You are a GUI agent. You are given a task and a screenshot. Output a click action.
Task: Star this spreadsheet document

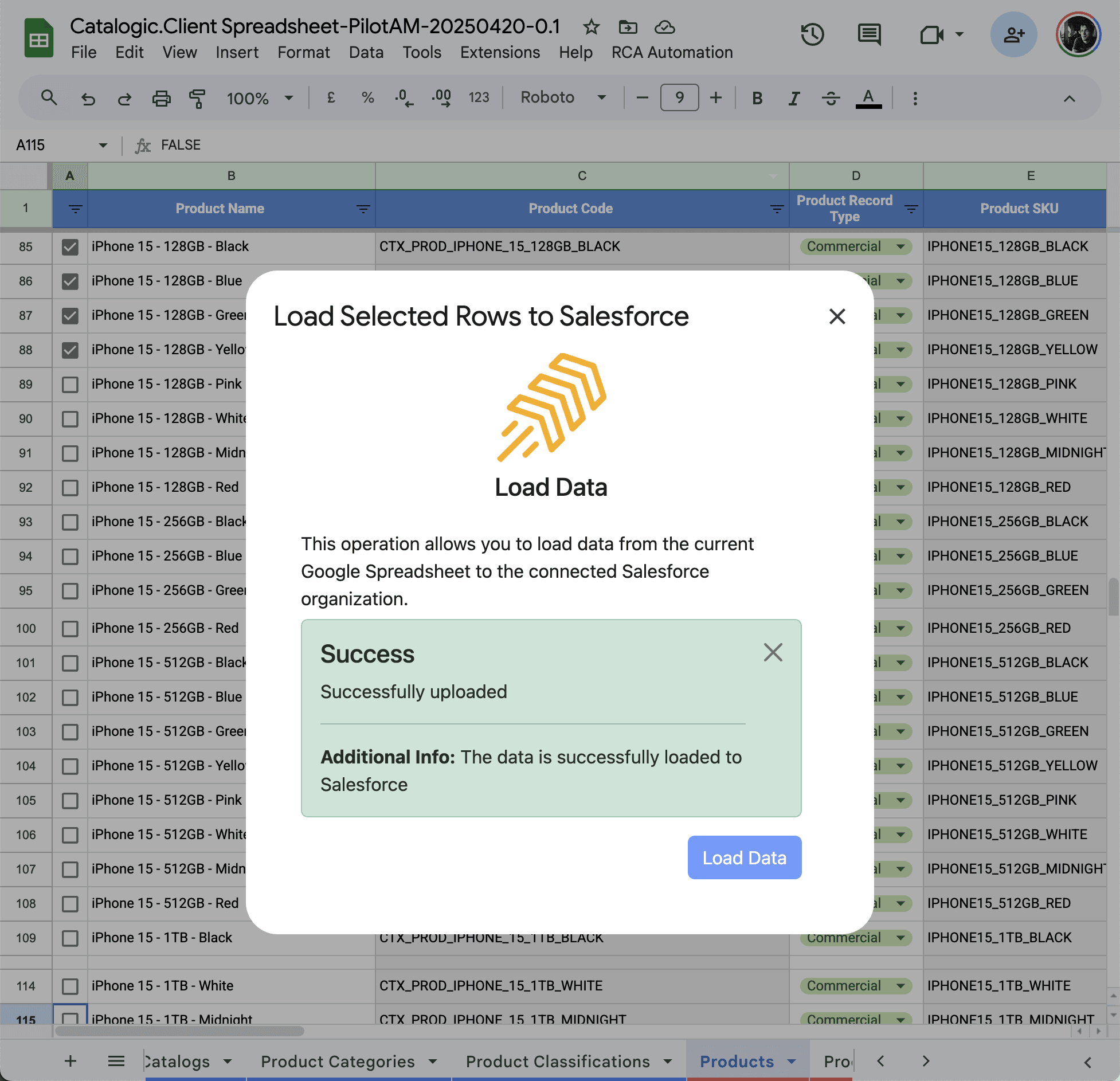coord(591,27)
